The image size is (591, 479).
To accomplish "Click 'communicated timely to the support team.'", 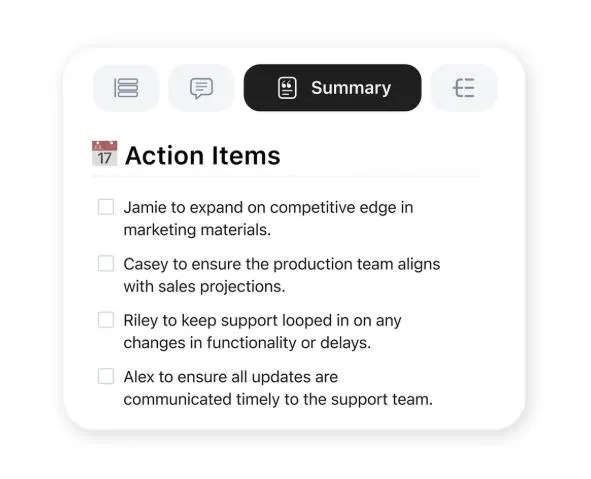I will (278, 399).
